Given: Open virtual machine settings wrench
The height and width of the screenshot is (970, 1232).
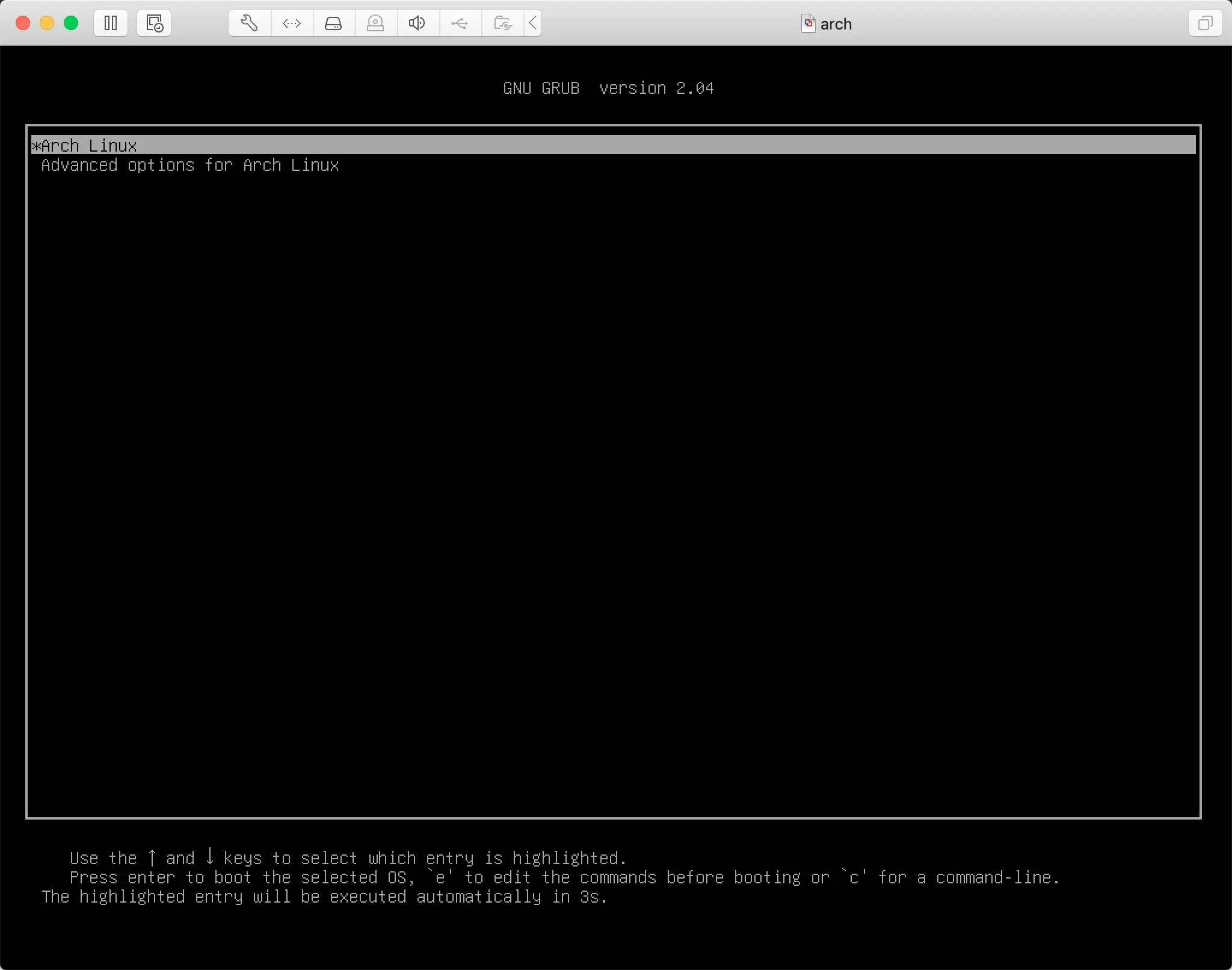Looking at the screenshot, I should click(x=250, y=23).
